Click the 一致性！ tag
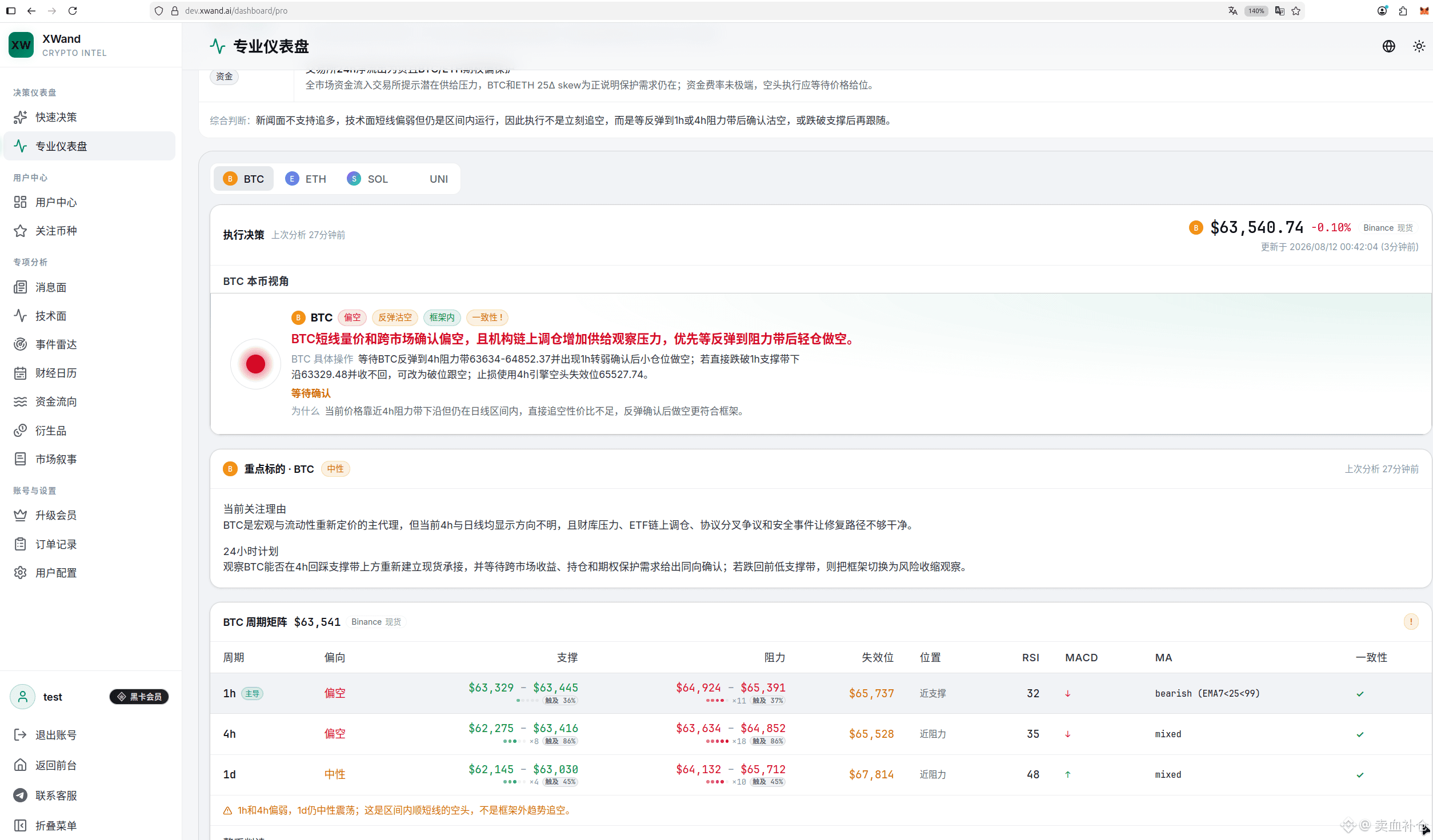The height and width of the screenshot is (840, 1433). [x=487, y=317]
